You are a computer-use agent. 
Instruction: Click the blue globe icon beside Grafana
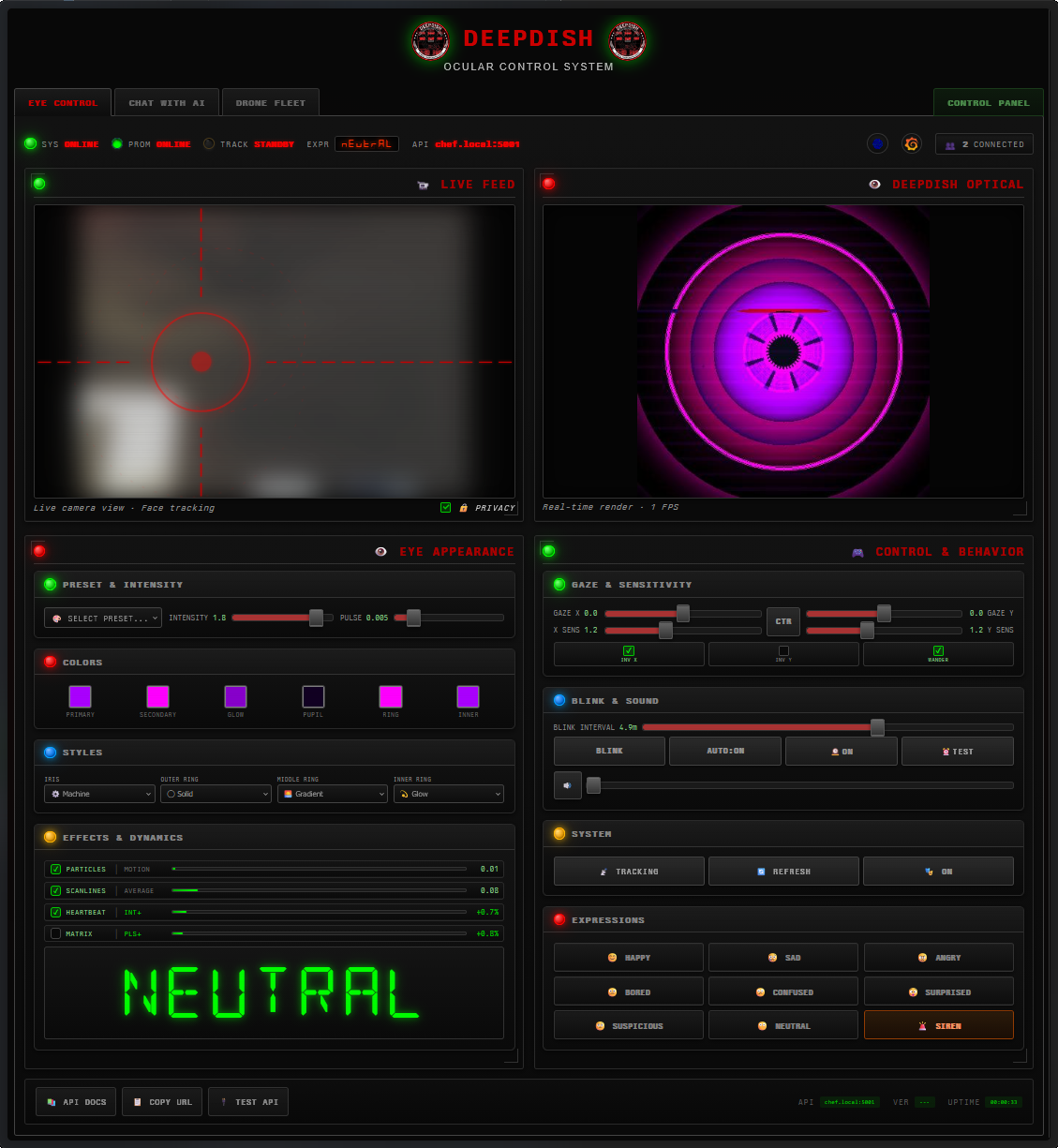click(x=877, y=143)
